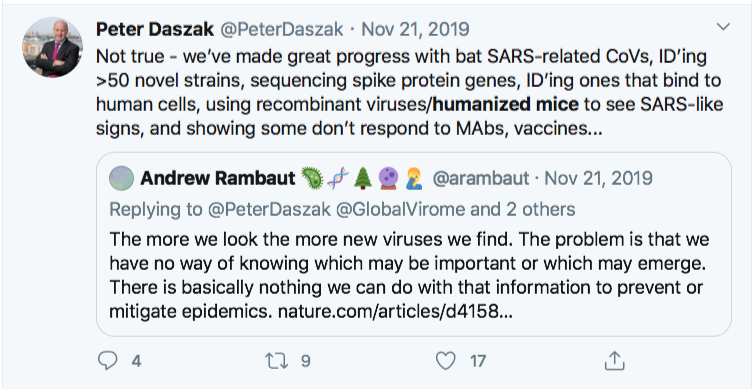Retweet using the arrows icon
Image resolution: width=752 pixels, height=389 pixels.
click(x=277, y=361)
